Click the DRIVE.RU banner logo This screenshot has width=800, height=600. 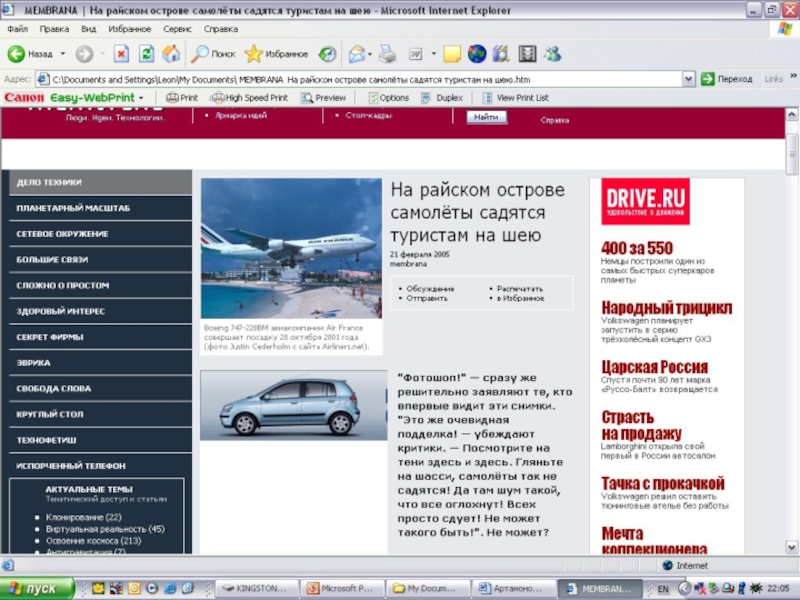645,202
